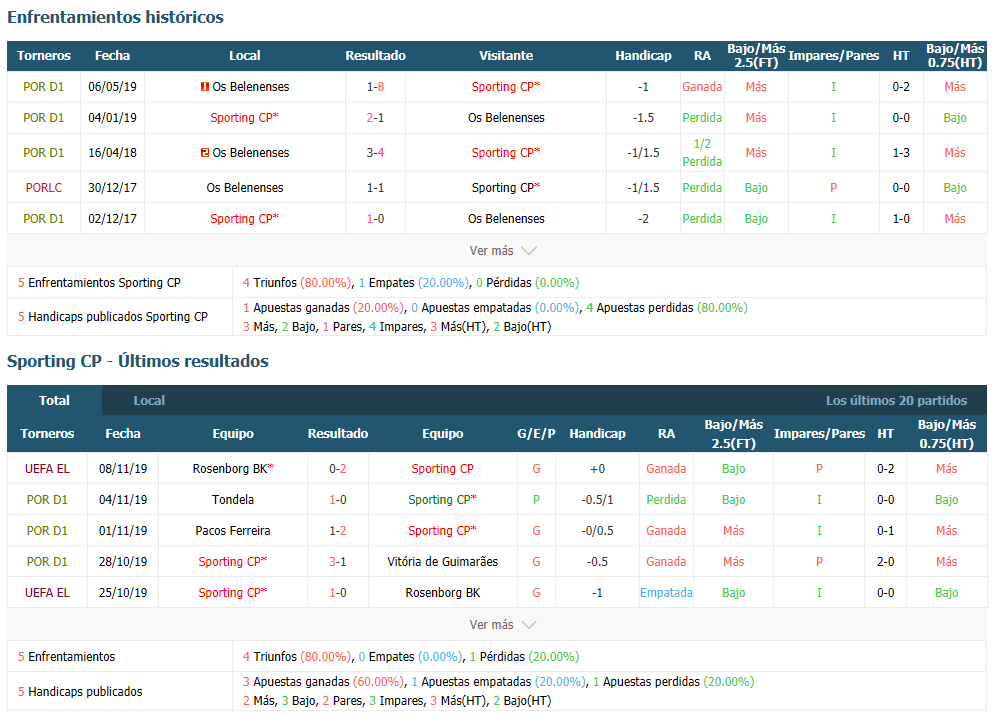Switch to the Total tab

pos(54,400)
